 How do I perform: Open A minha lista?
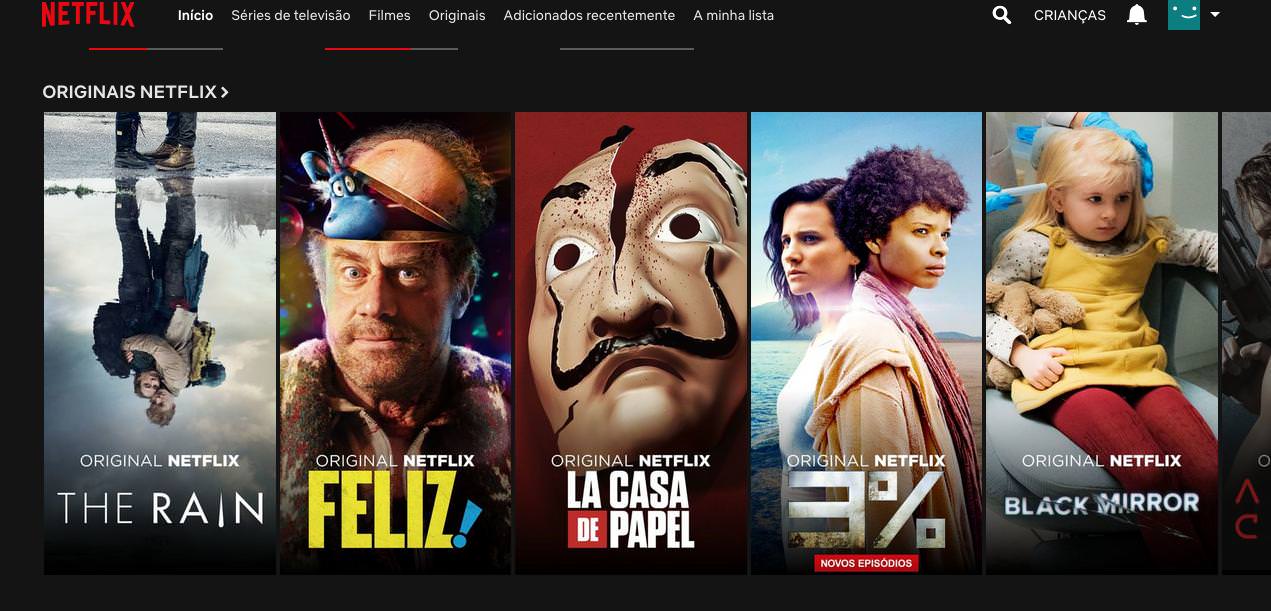733,15
